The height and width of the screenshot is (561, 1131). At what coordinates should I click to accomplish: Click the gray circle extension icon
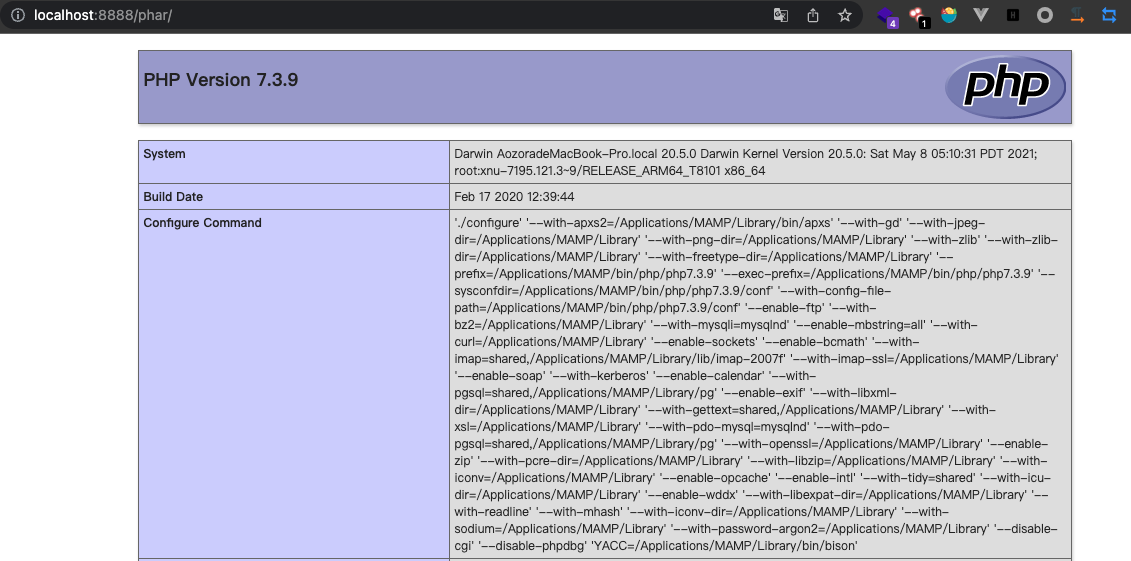[1045, 15]
